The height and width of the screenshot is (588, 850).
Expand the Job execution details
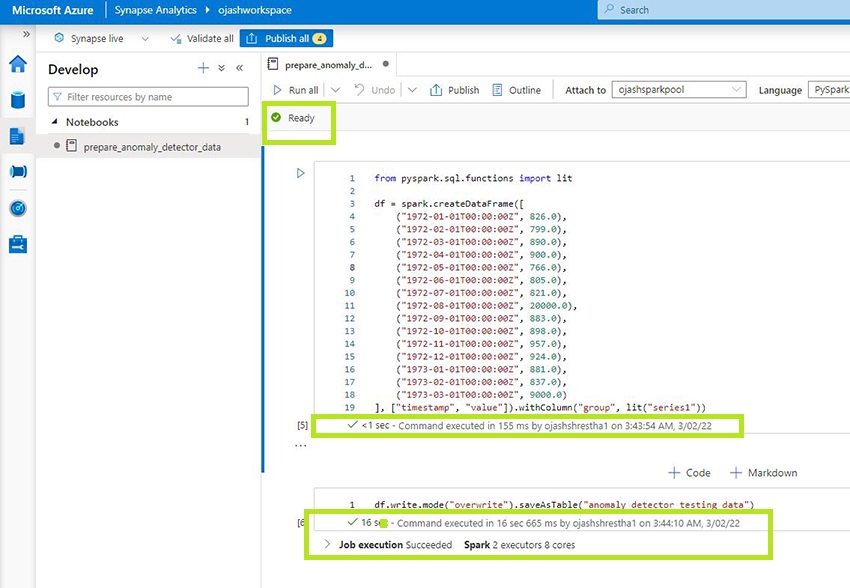coord(328,545)
